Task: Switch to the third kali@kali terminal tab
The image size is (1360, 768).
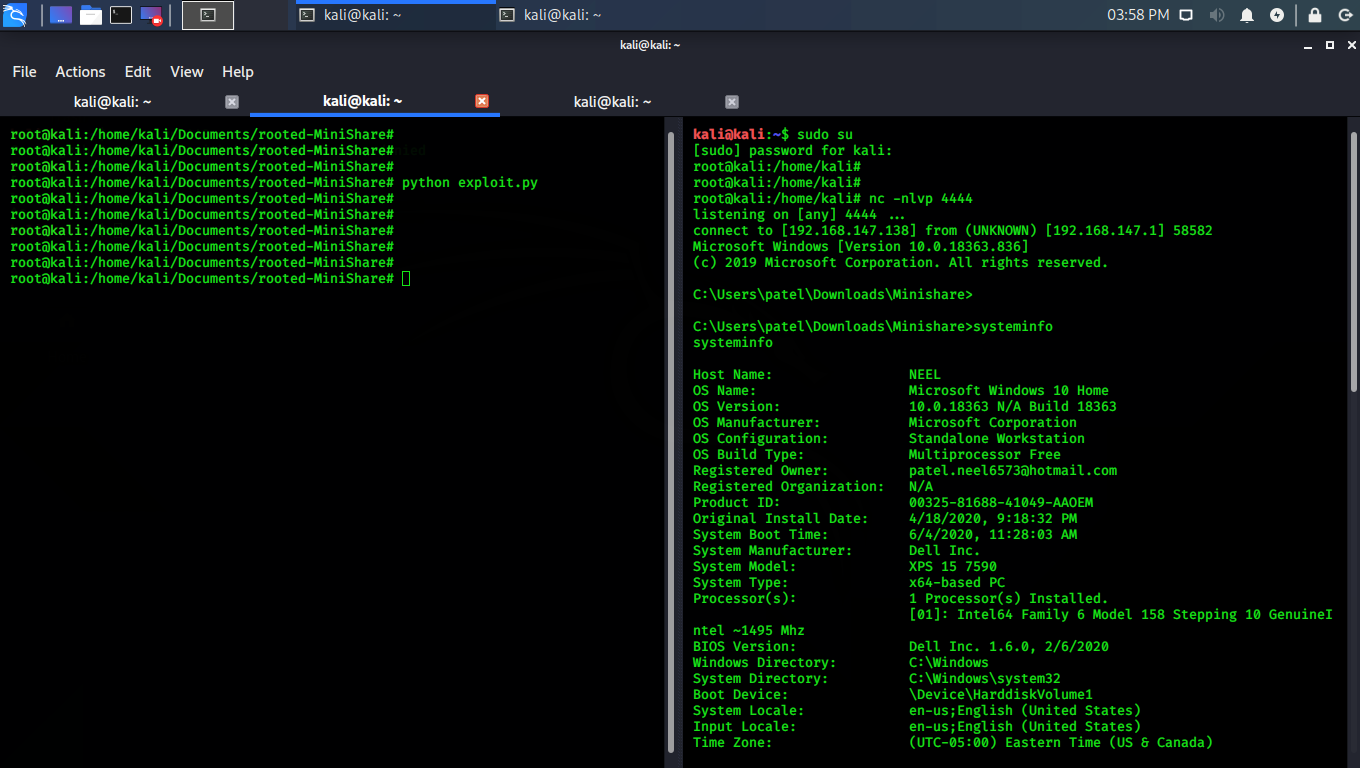Action: click(x=612, y=102)
